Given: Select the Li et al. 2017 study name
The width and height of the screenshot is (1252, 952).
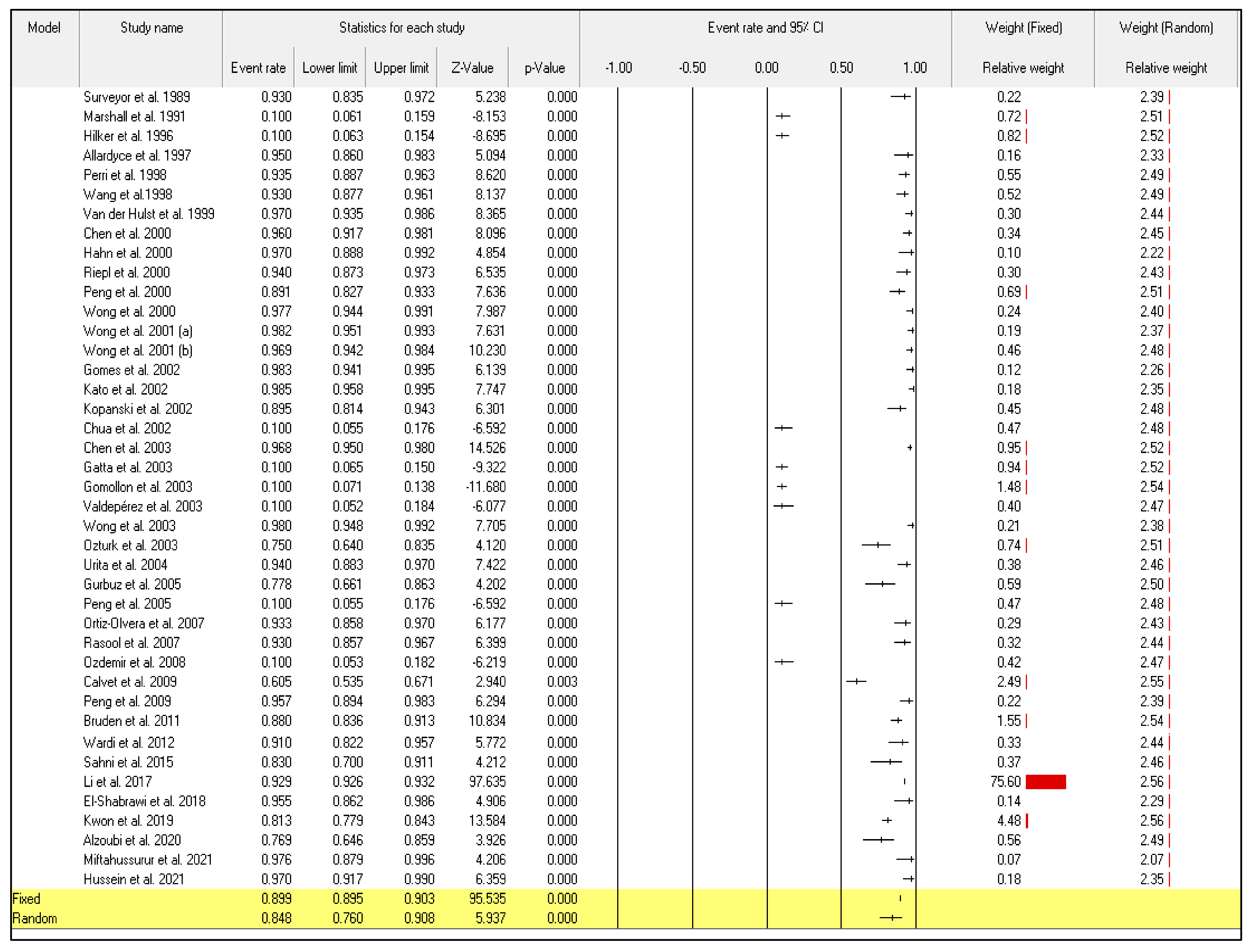Looking at the screenshot, I should [x=117, y=782].
